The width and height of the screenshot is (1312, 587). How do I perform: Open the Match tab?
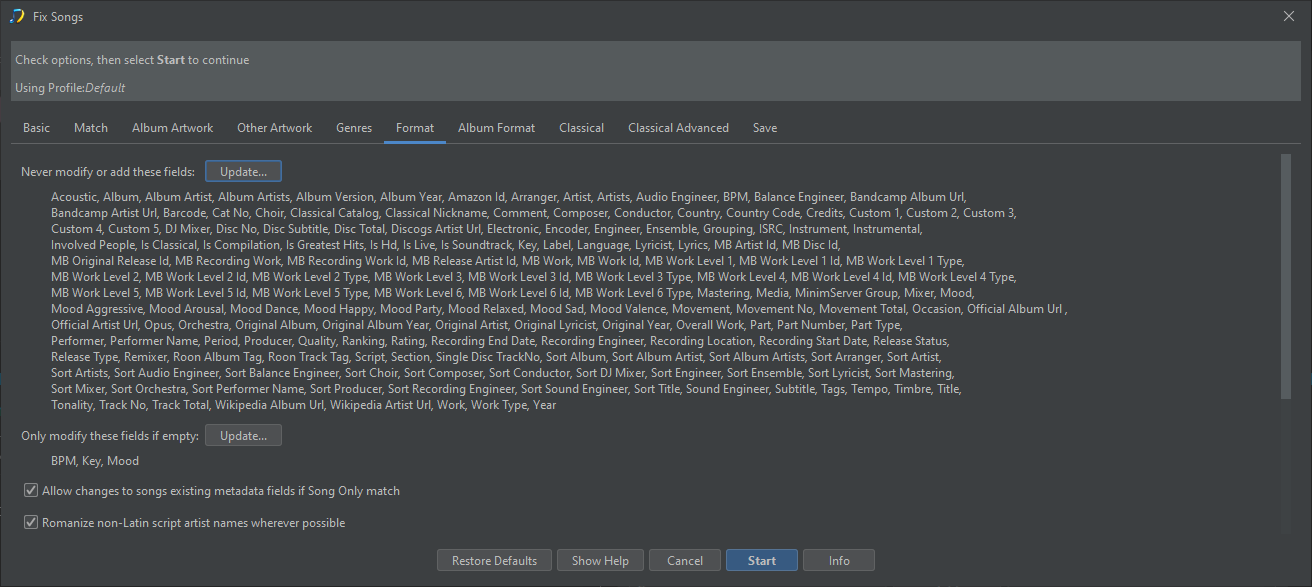91,128
